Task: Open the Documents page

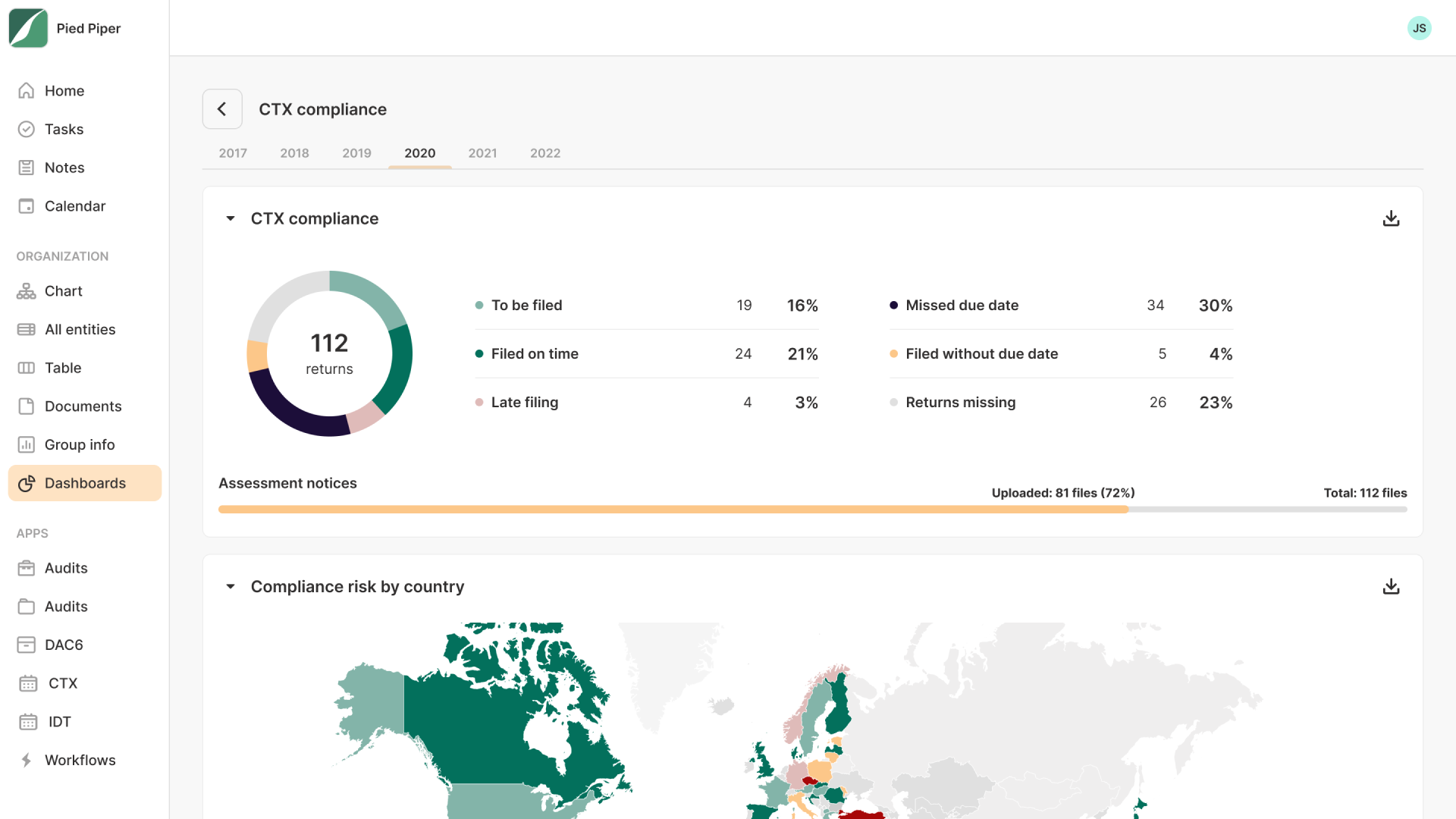Action: (83, 406)
